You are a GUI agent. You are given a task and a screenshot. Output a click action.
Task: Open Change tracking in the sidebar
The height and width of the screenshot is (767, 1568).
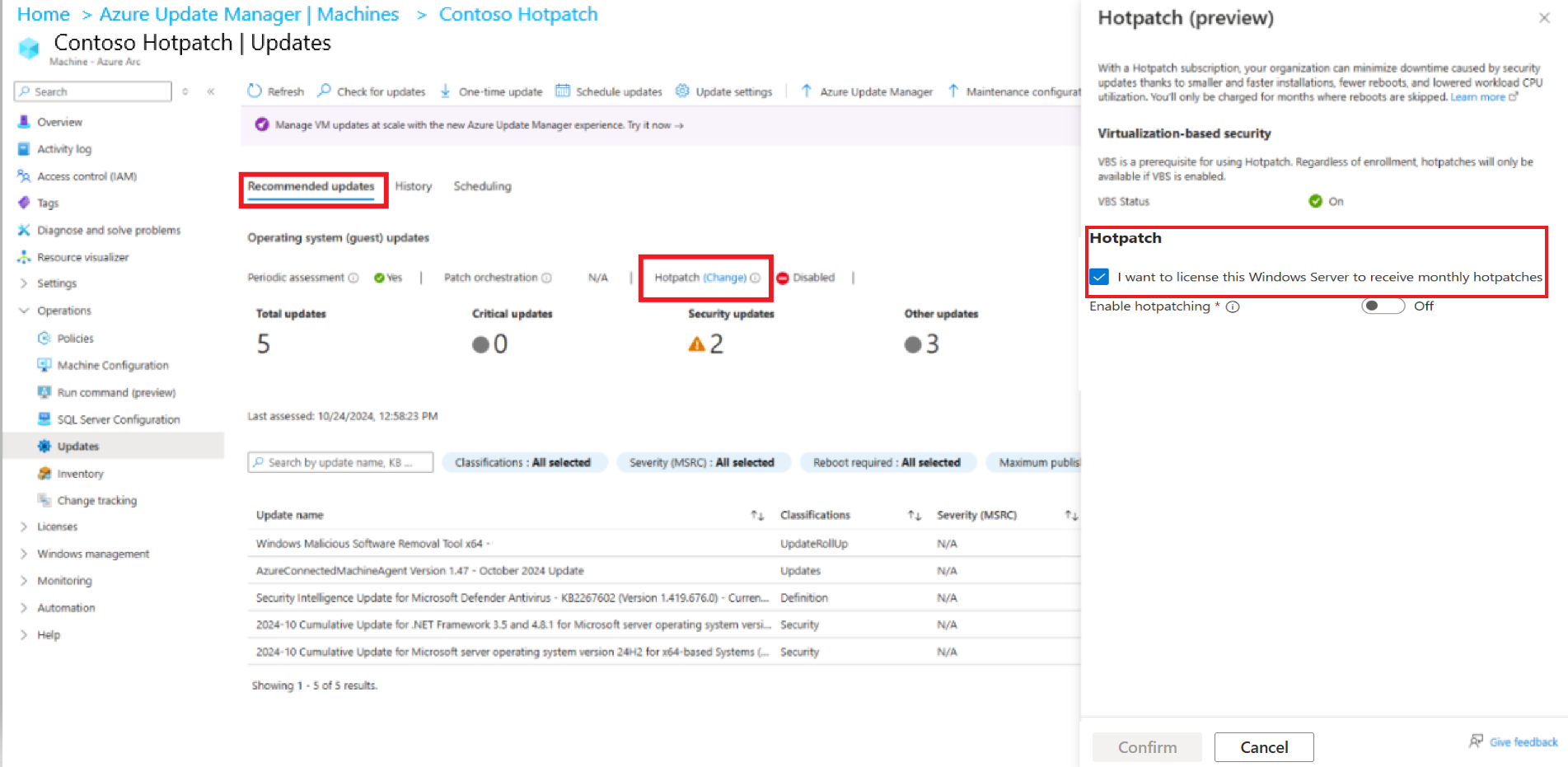point(96,500)
